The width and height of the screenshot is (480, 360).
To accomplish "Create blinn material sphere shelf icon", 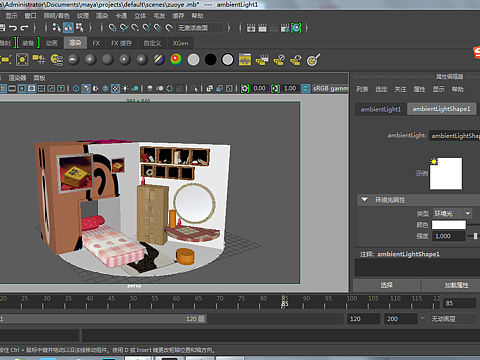I will 91,60.
